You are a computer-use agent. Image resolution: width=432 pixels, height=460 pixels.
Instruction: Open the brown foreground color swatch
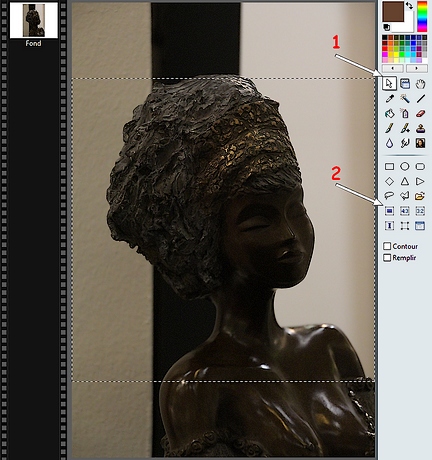click(x=393, y=12)
